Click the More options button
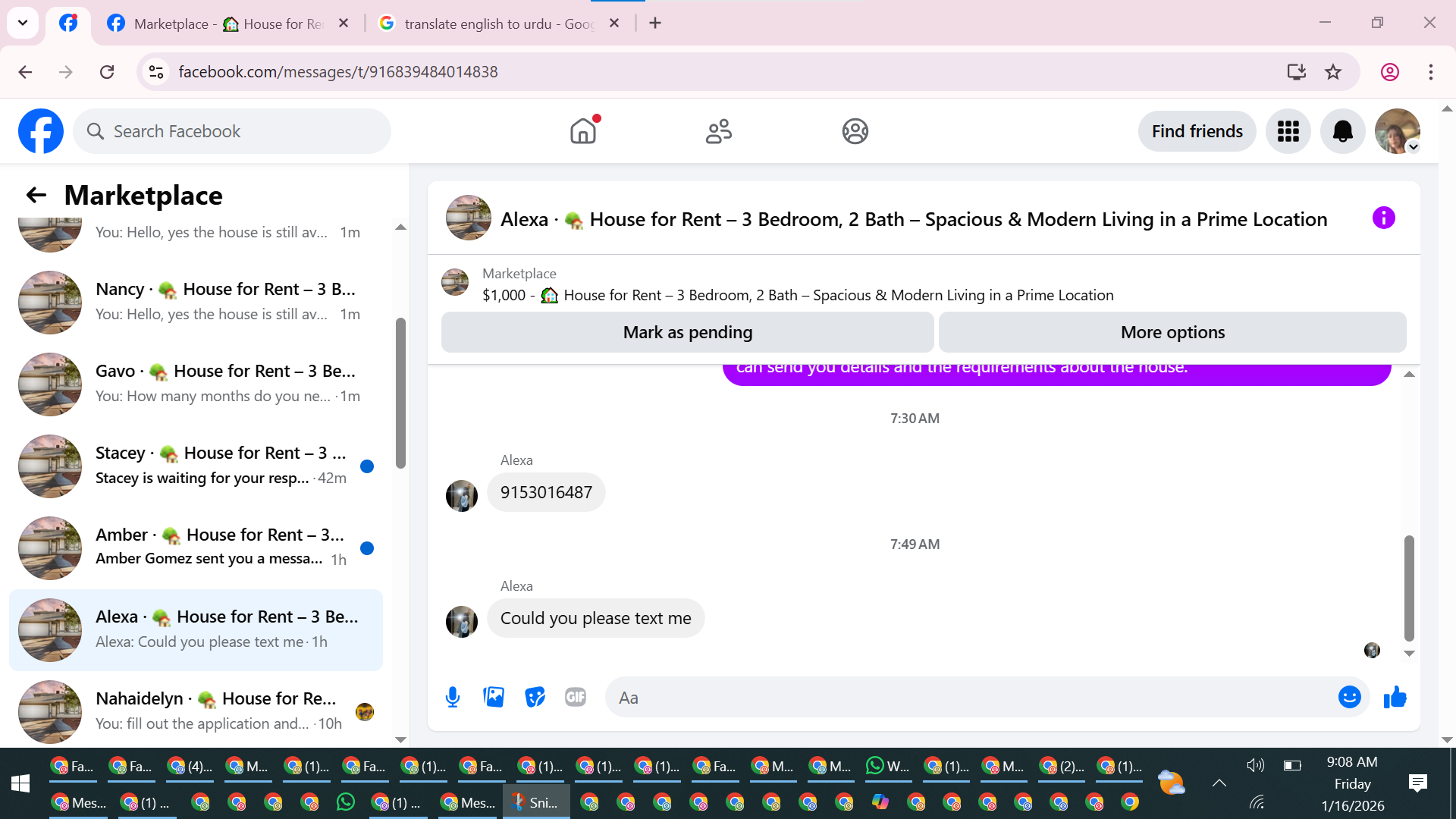1456x819 pixels. pyautogui.click(x=1172, y=332)
